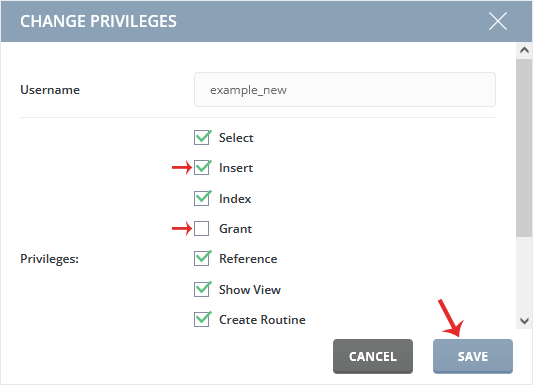Click the Show View label text

(x=250, y=290)
